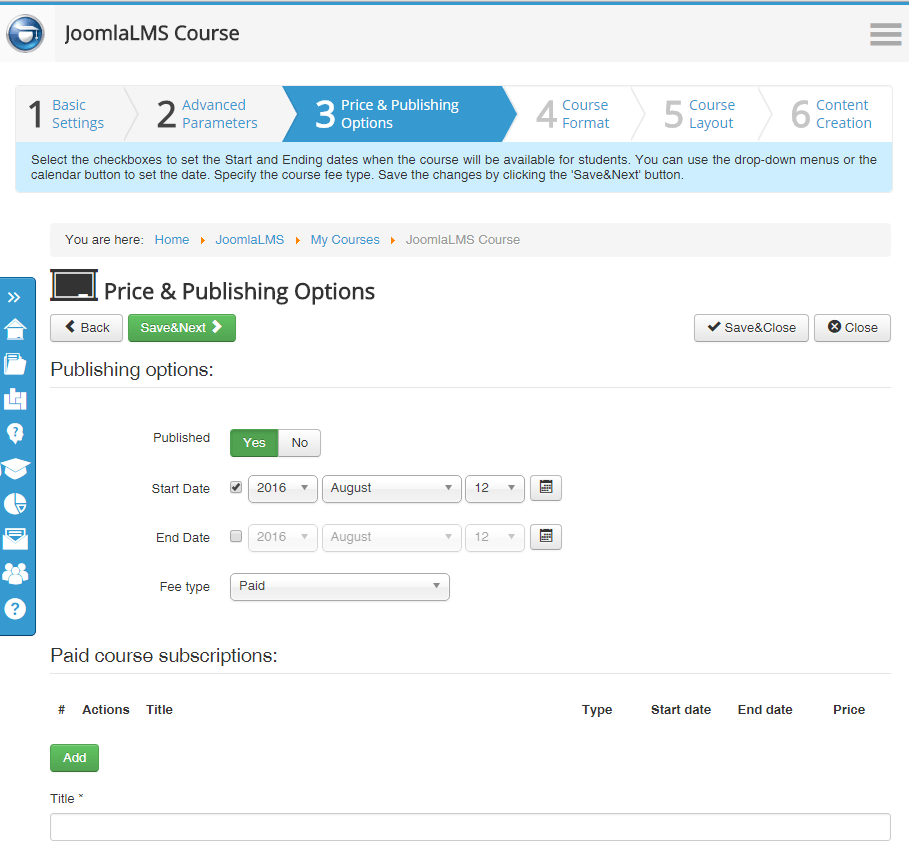The image size is (909, 856).
Task: Open the Start Date month dropdown
Action: [x=391, y=488]
